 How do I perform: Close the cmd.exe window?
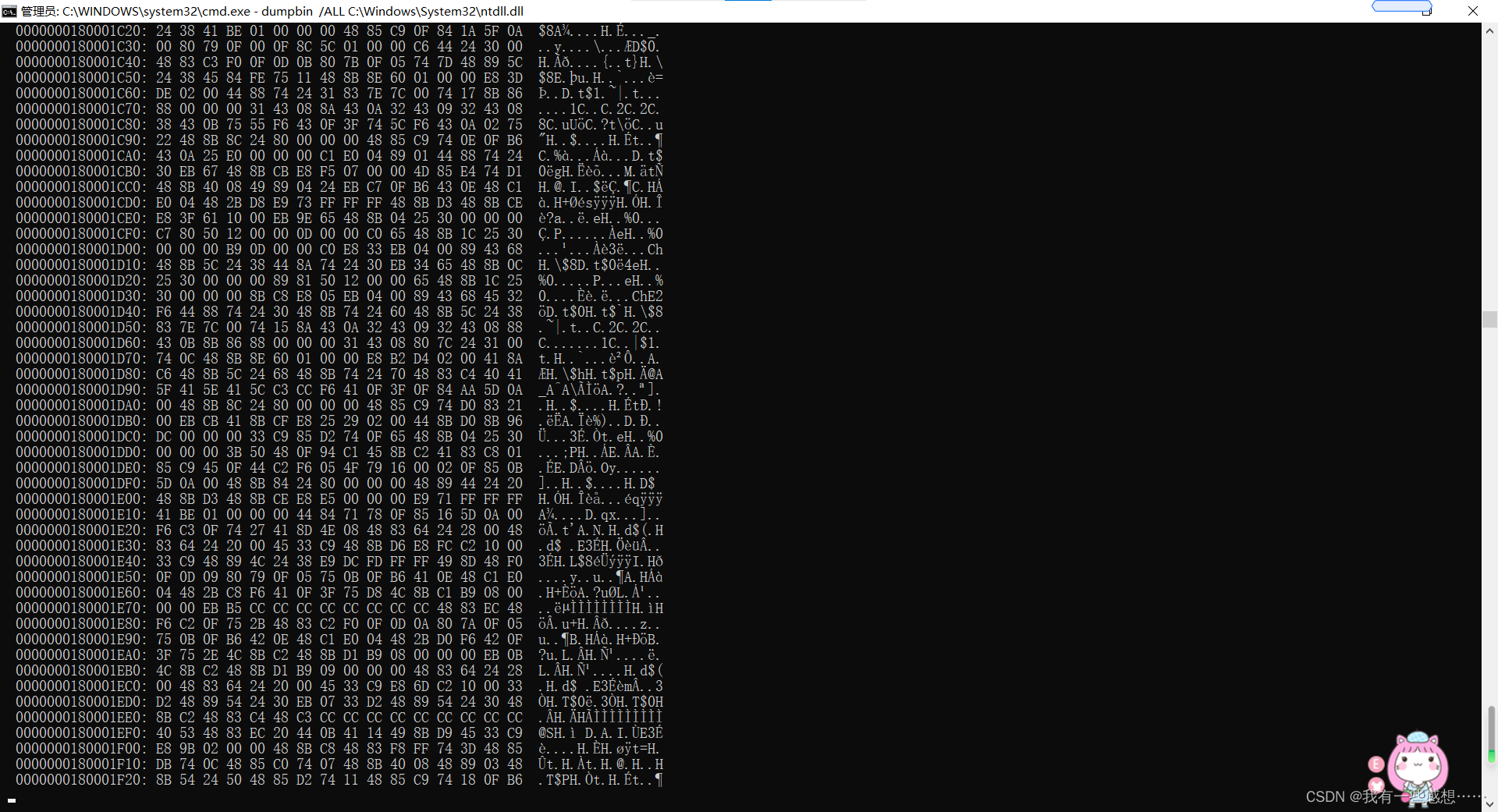(x=1473, y=11)
